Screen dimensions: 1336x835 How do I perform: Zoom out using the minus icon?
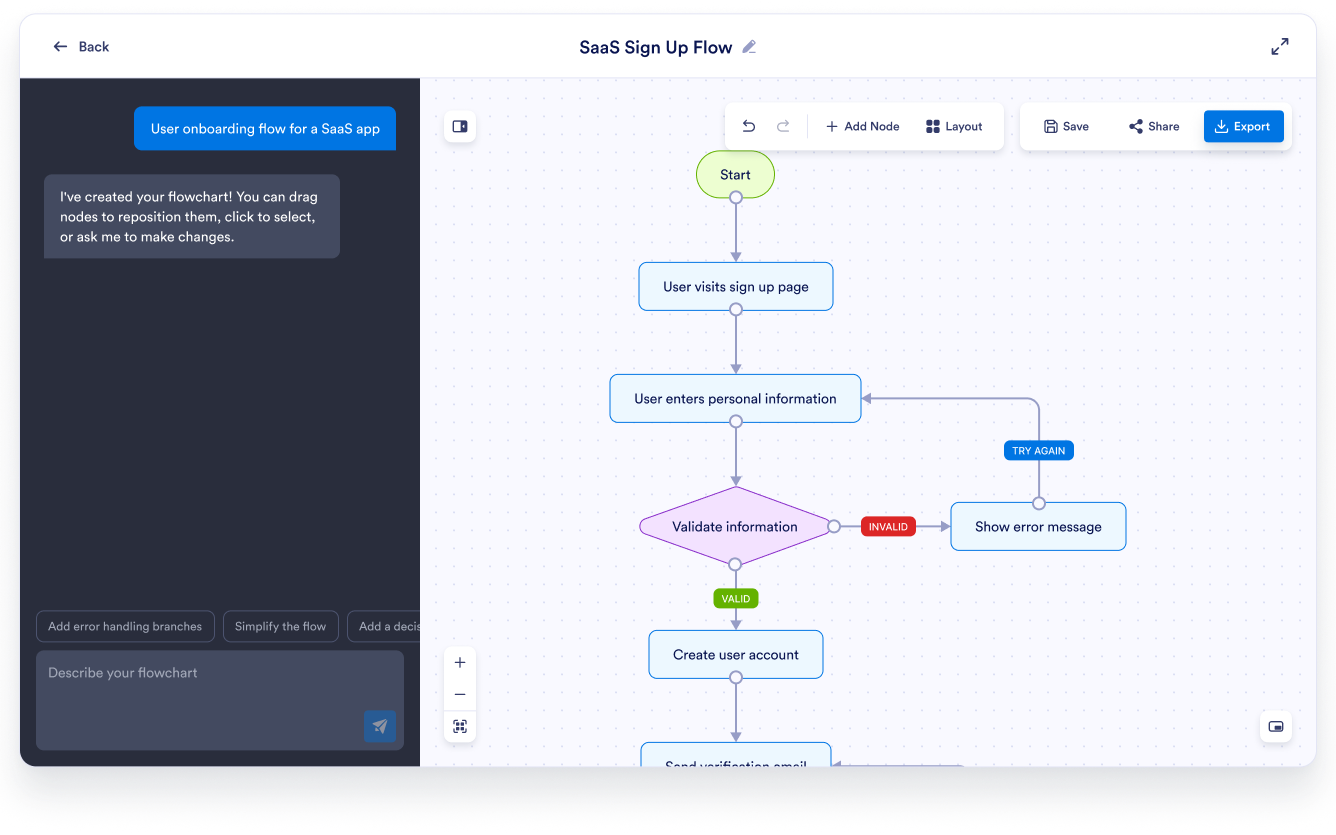460,694
